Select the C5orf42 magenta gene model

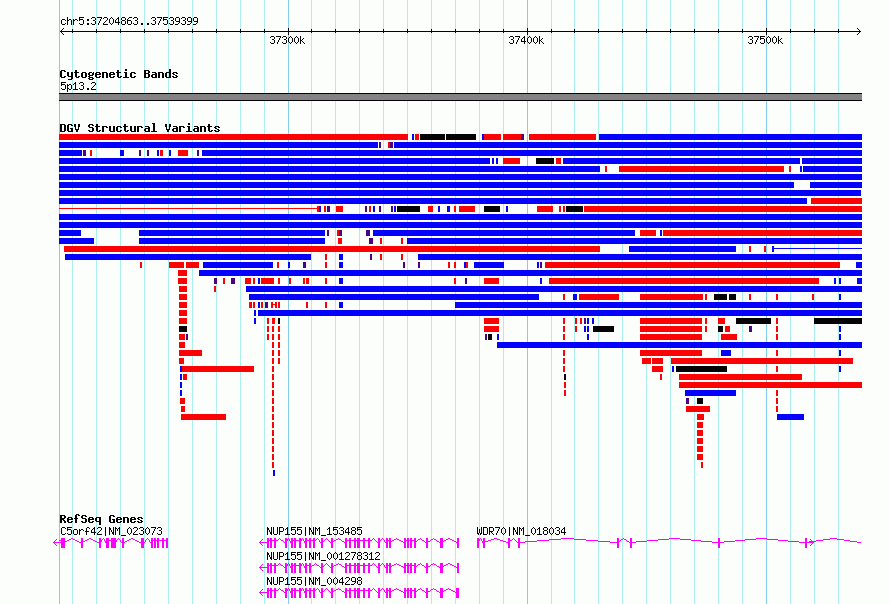click(111, 543)
